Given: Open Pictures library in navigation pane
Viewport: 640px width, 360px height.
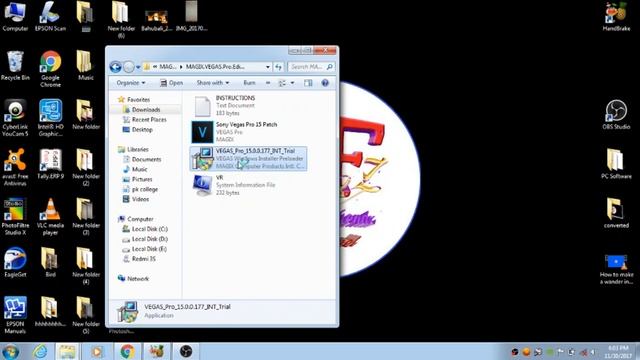Looking at the screenshot, I should pyautogui.click(x=138, y=180).
